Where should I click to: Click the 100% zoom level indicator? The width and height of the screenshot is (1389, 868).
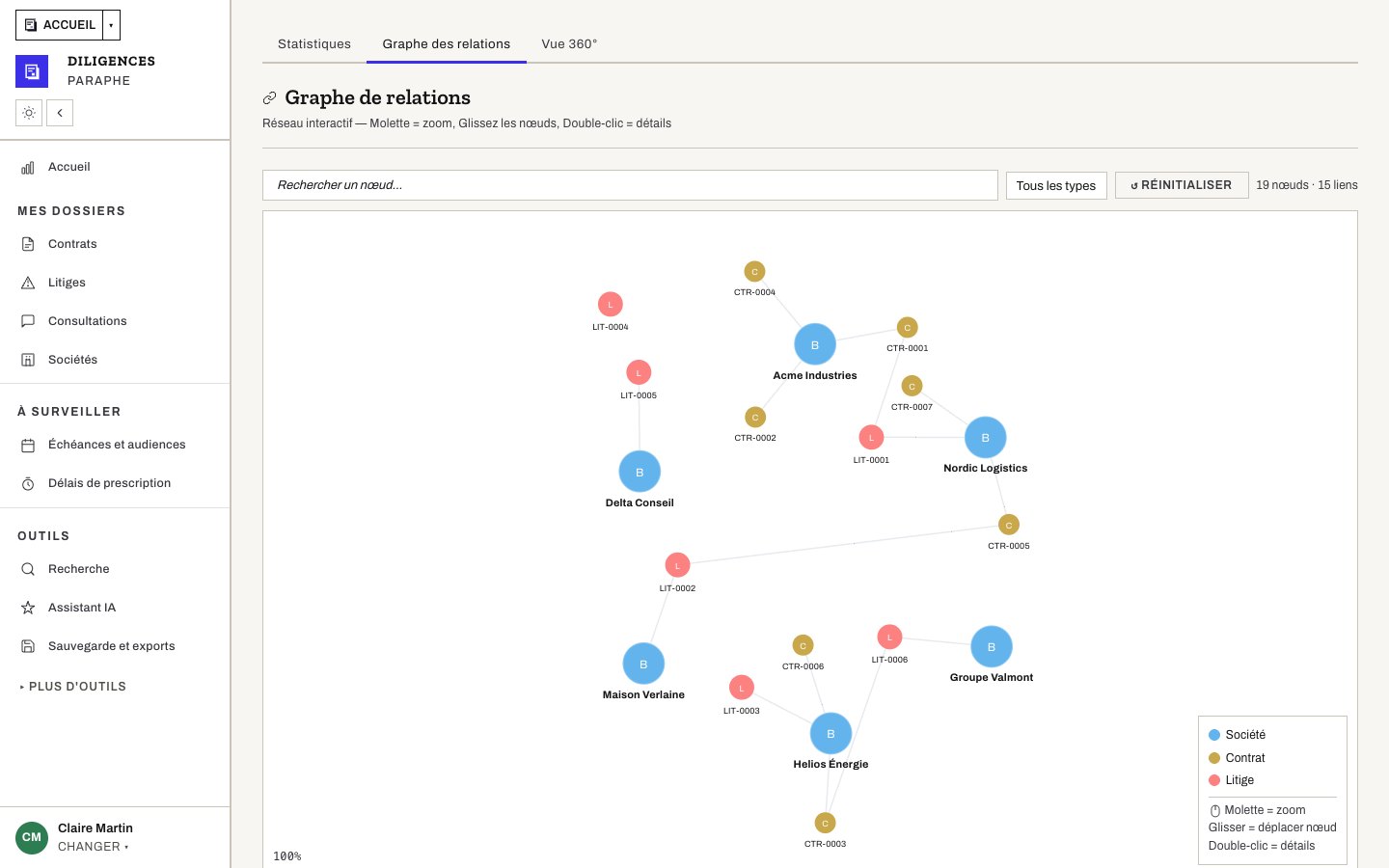pos(286,856)
